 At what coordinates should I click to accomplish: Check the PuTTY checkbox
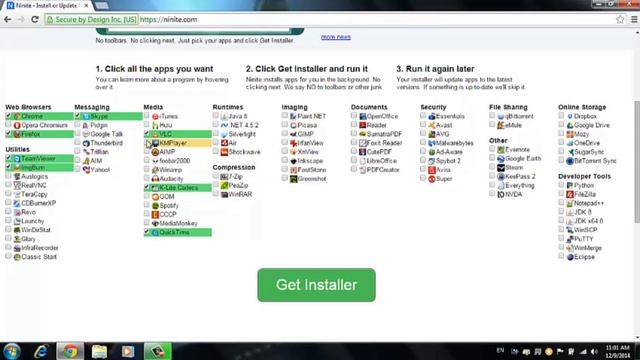(561, 238)
